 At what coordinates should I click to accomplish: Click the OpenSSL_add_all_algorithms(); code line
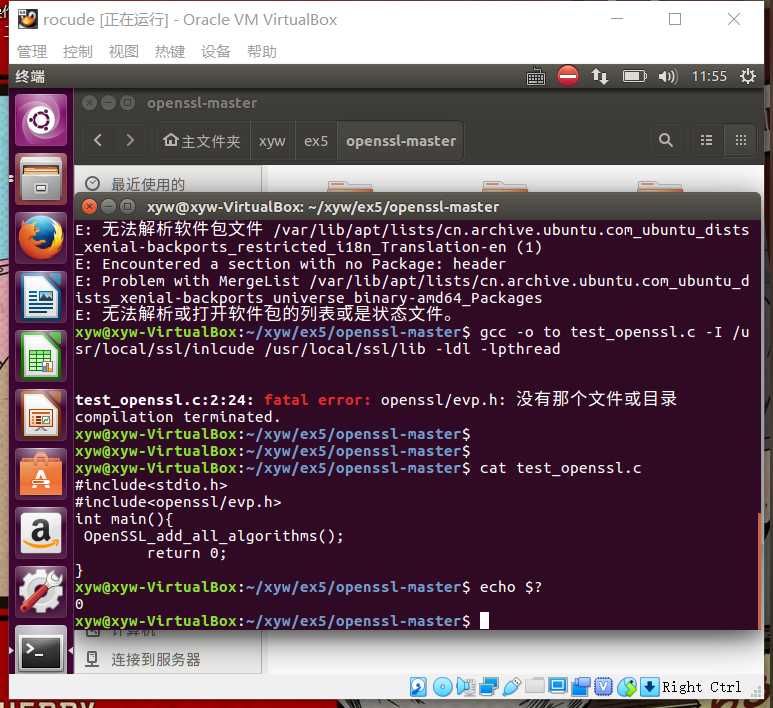point(213,536)
